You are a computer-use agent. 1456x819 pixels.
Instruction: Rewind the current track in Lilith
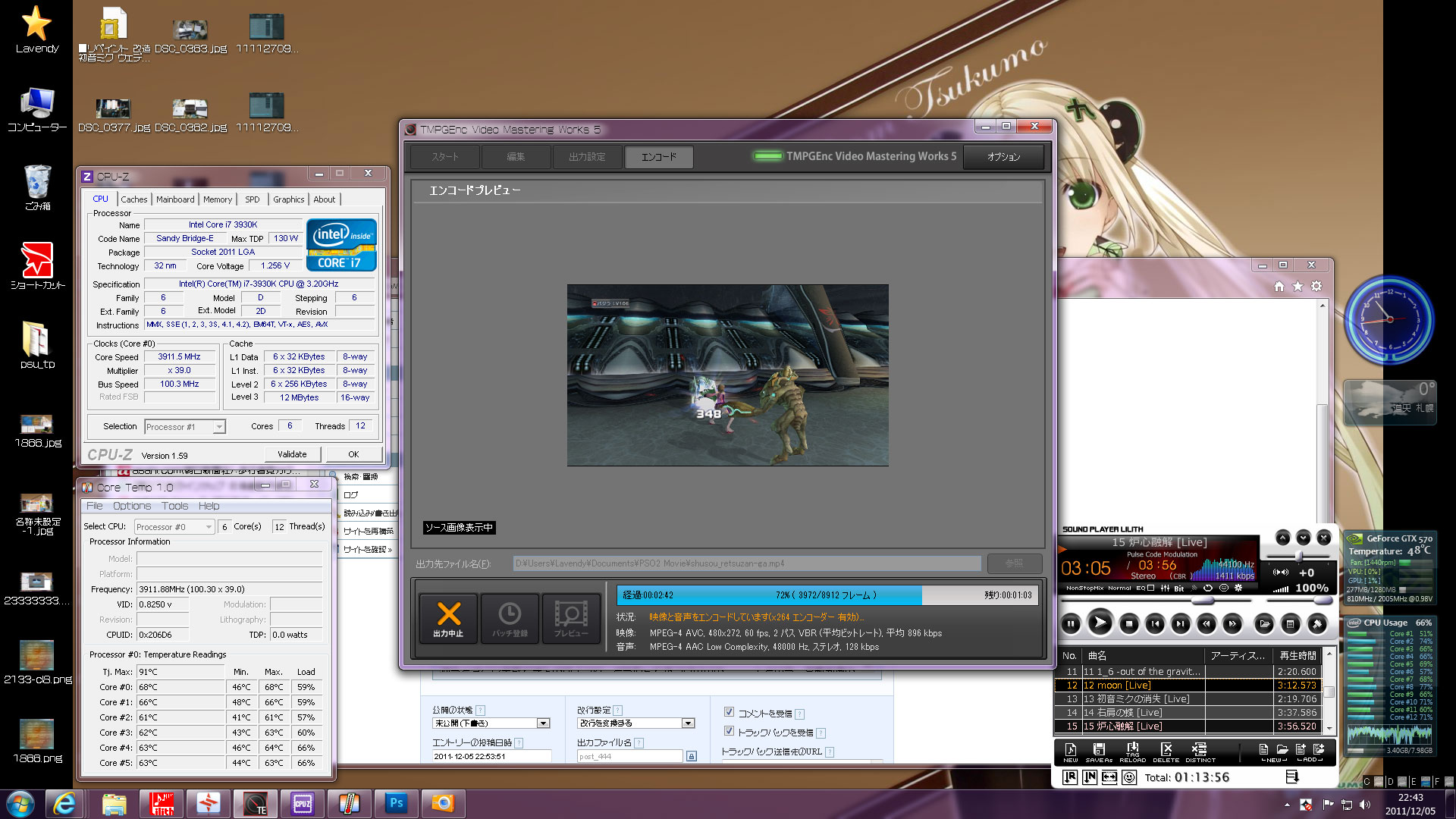pyautogui.click(x=1206, y=624)
